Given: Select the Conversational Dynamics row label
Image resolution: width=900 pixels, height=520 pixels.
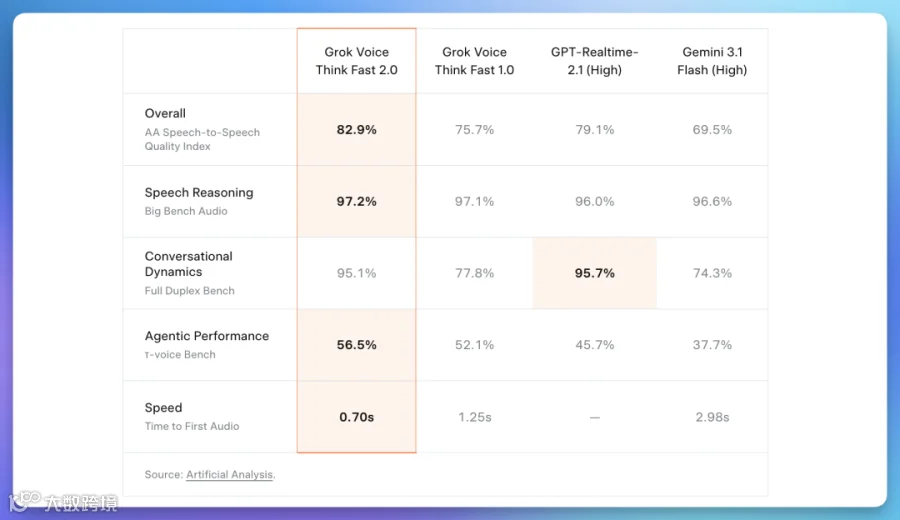Looking at the screenshot, I should click(188, 264).
